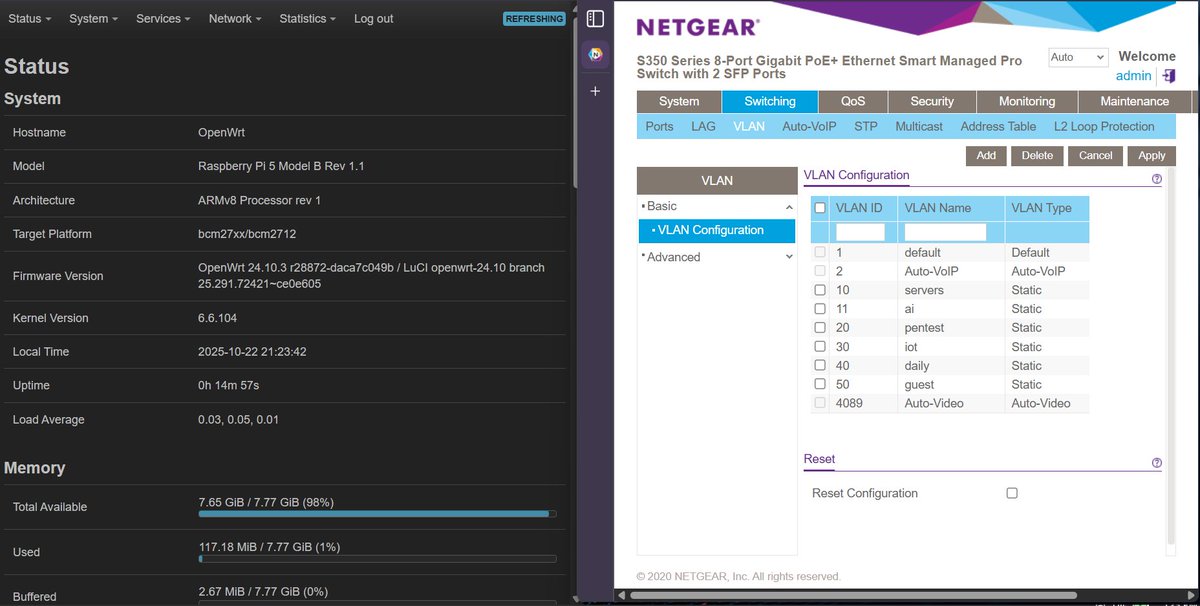Open the Multicast submenu
Viewport: 1200px width, 606px height.
coord(919,127)
